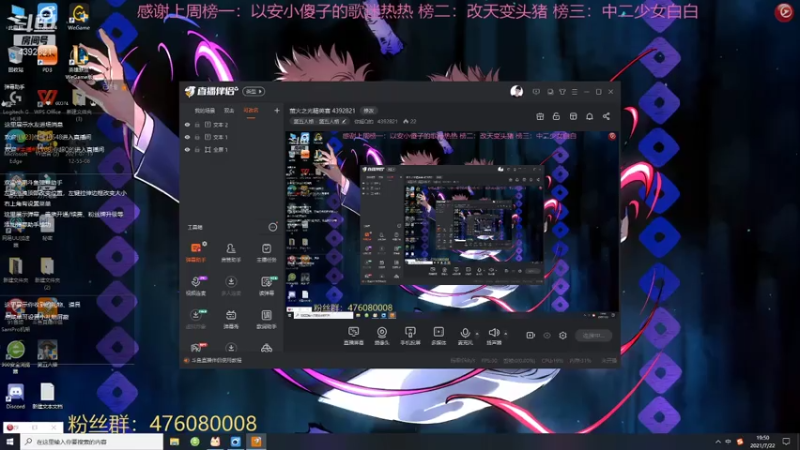Start recording with the record icon
This screenshot has width=800, height=450.
[x=530, y=335]
